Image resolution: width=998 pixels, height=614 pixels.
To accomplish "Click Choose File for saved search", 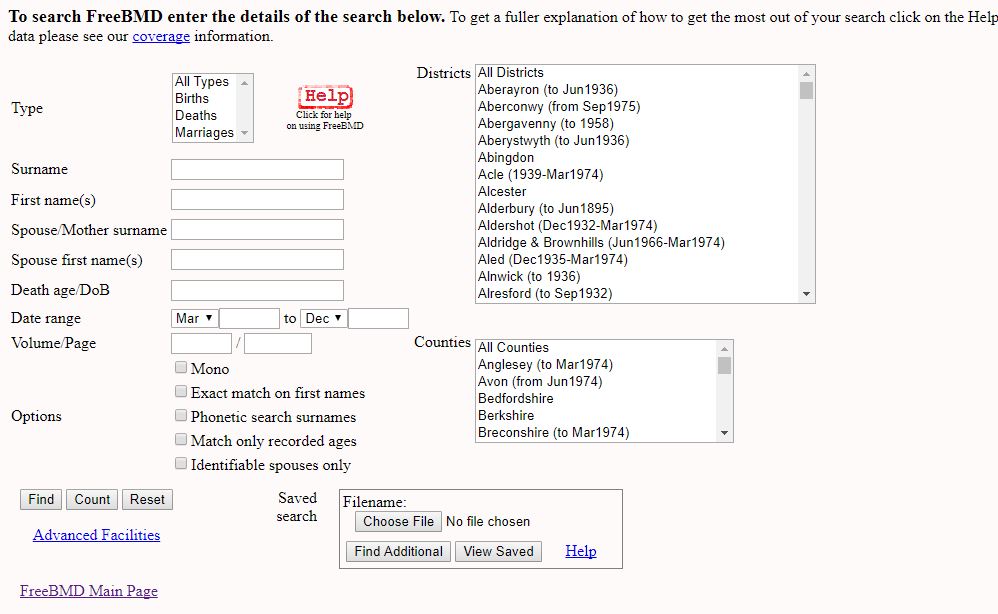I will coord(397,521).
